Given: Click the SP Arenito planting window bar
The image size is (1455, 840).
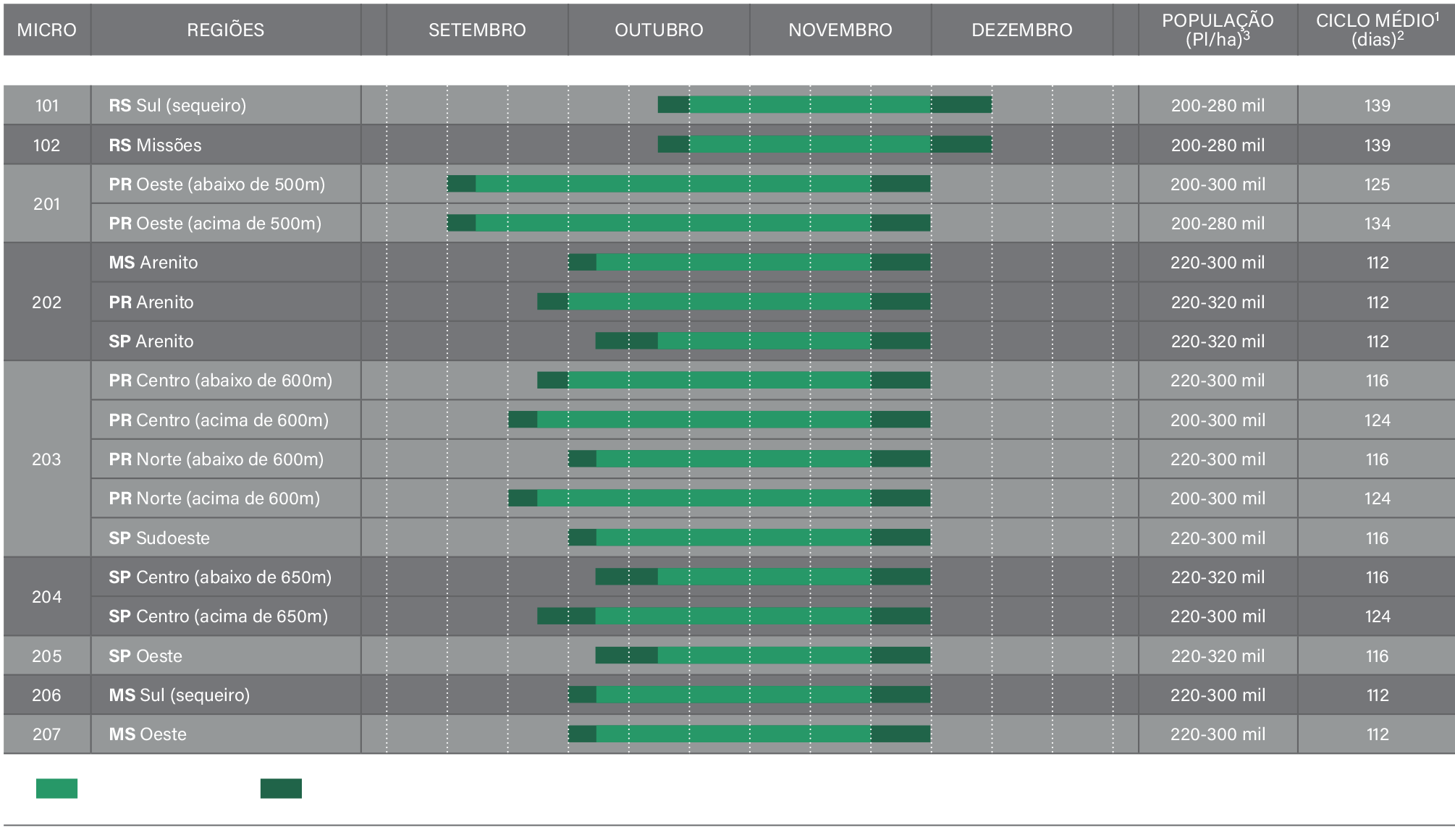Looking at the screenshot, I should 762,341.
